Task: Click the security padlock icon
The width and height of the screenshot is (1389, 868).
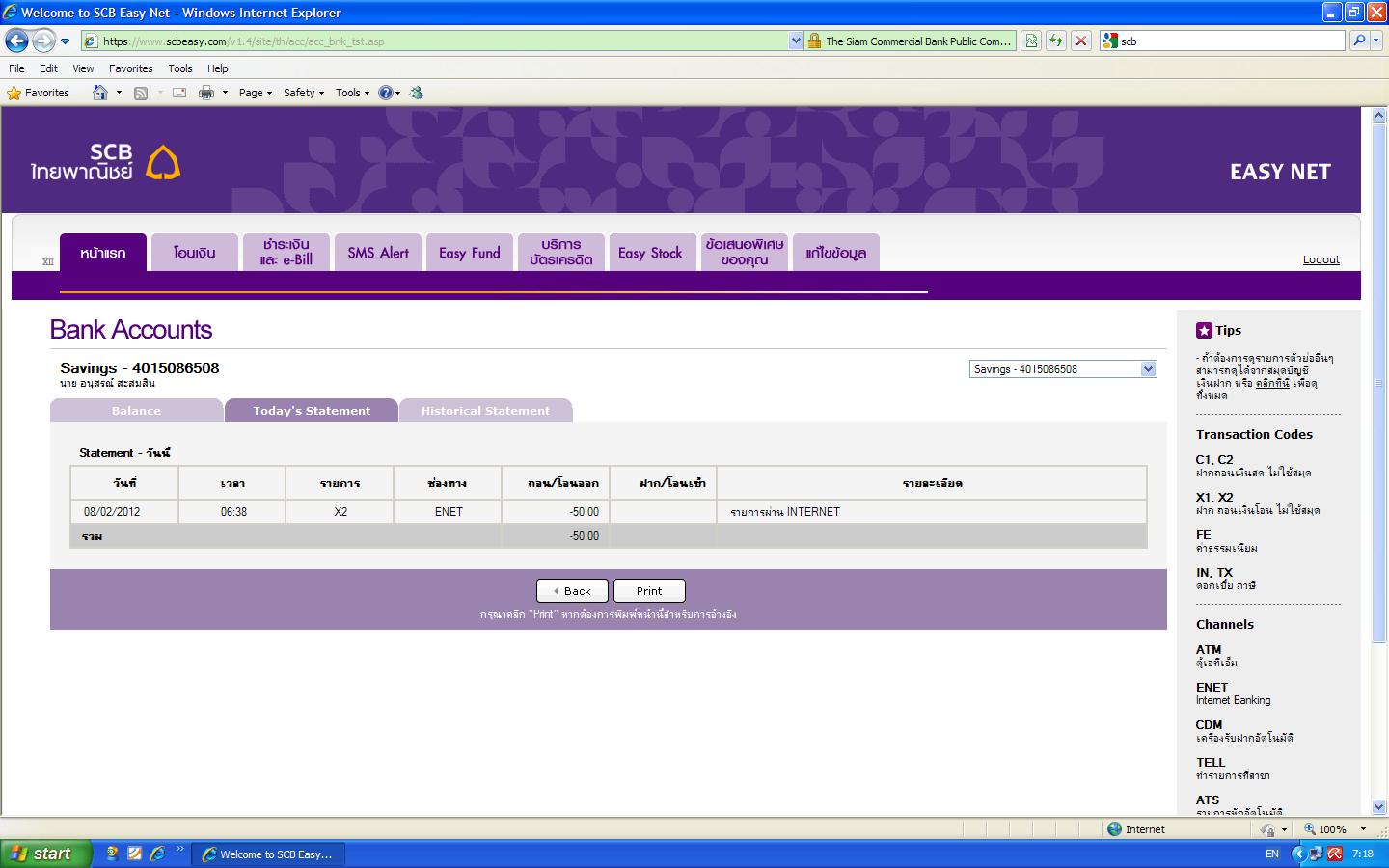Action: pyautogui.click(x=815, y=41)
